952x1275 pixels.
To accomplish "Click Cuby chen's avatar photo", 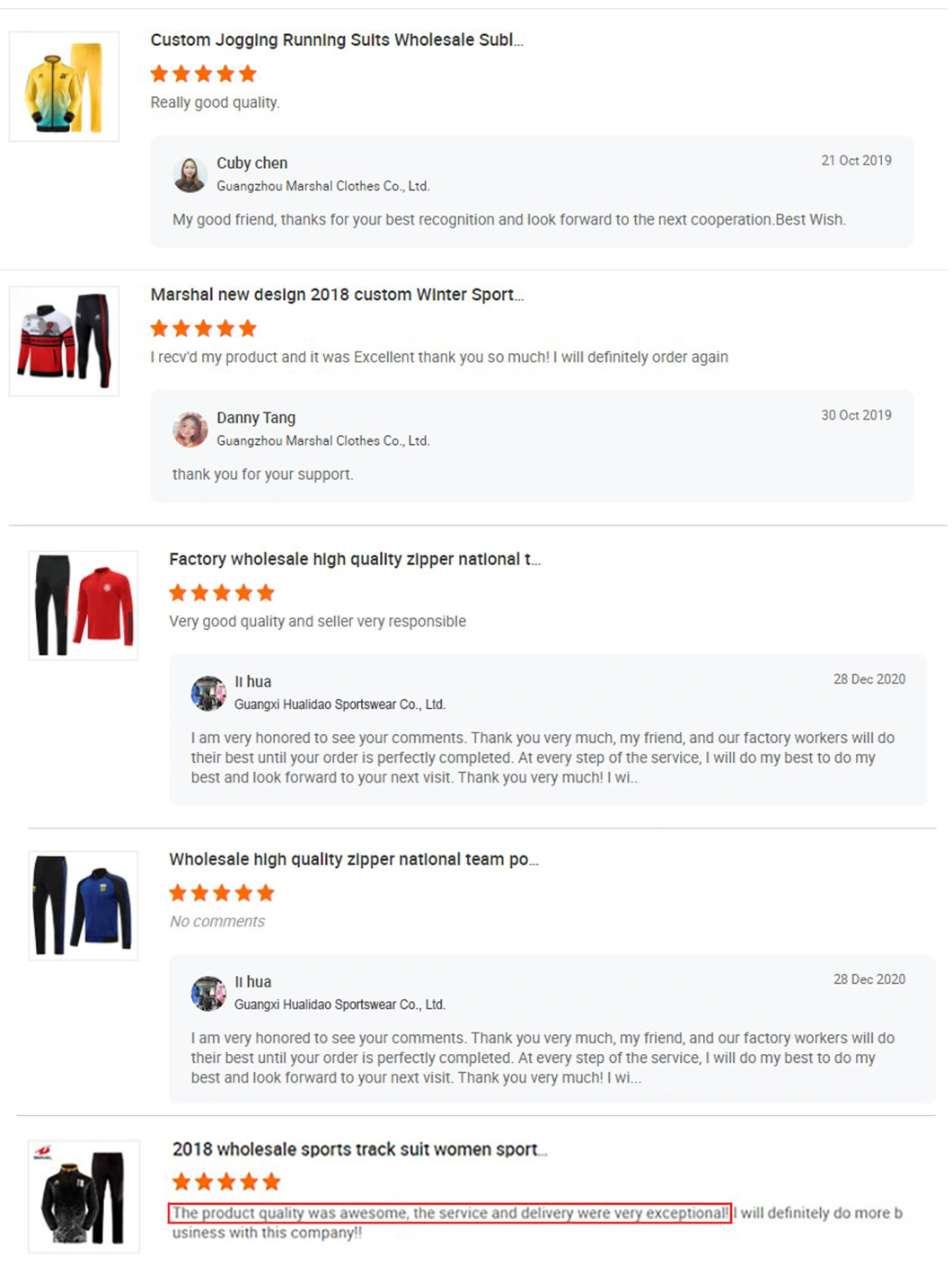I will (x=190, y=174).
